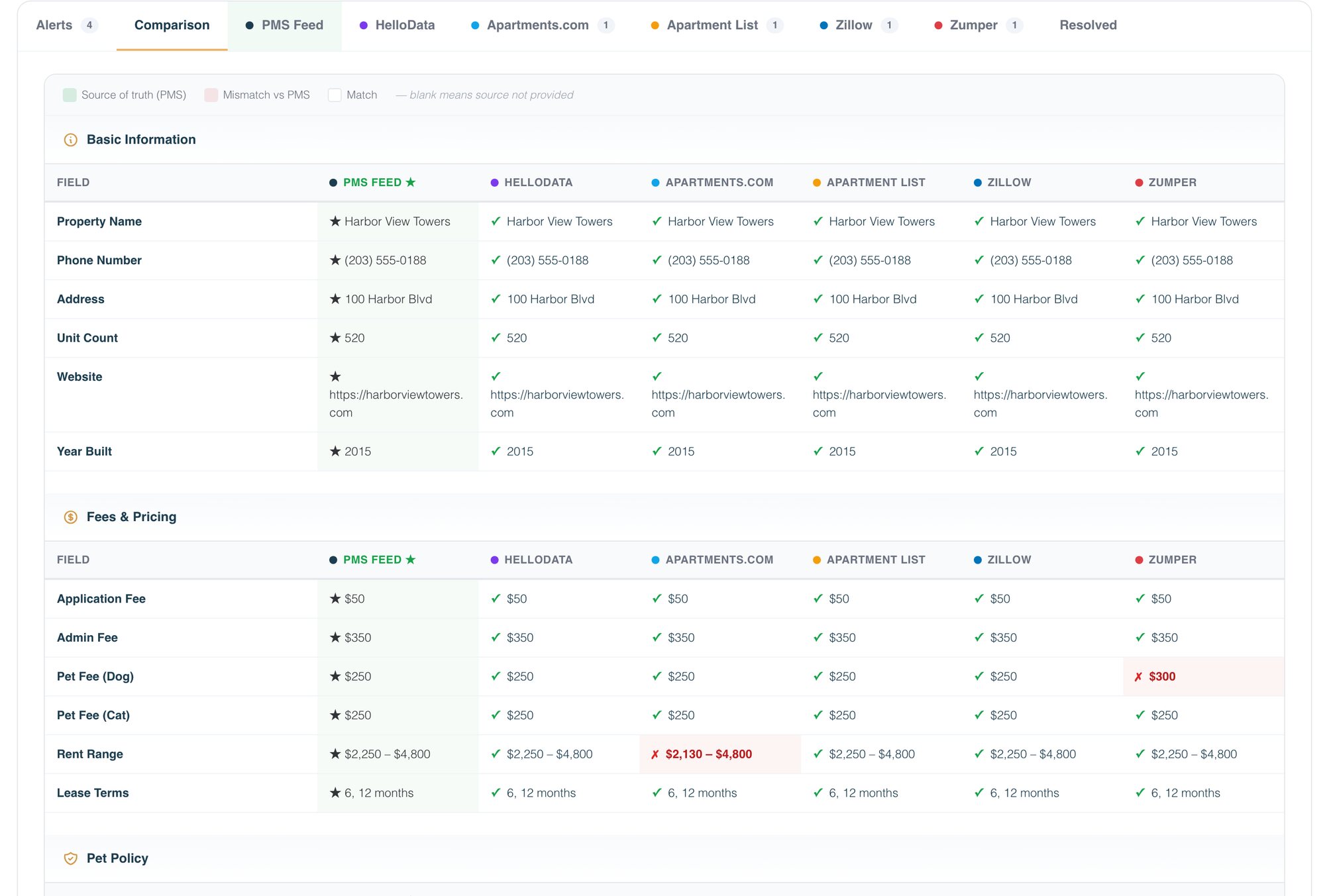Select the Property Name field label
Screen dimensions: 1325x896
coord(99,221)
